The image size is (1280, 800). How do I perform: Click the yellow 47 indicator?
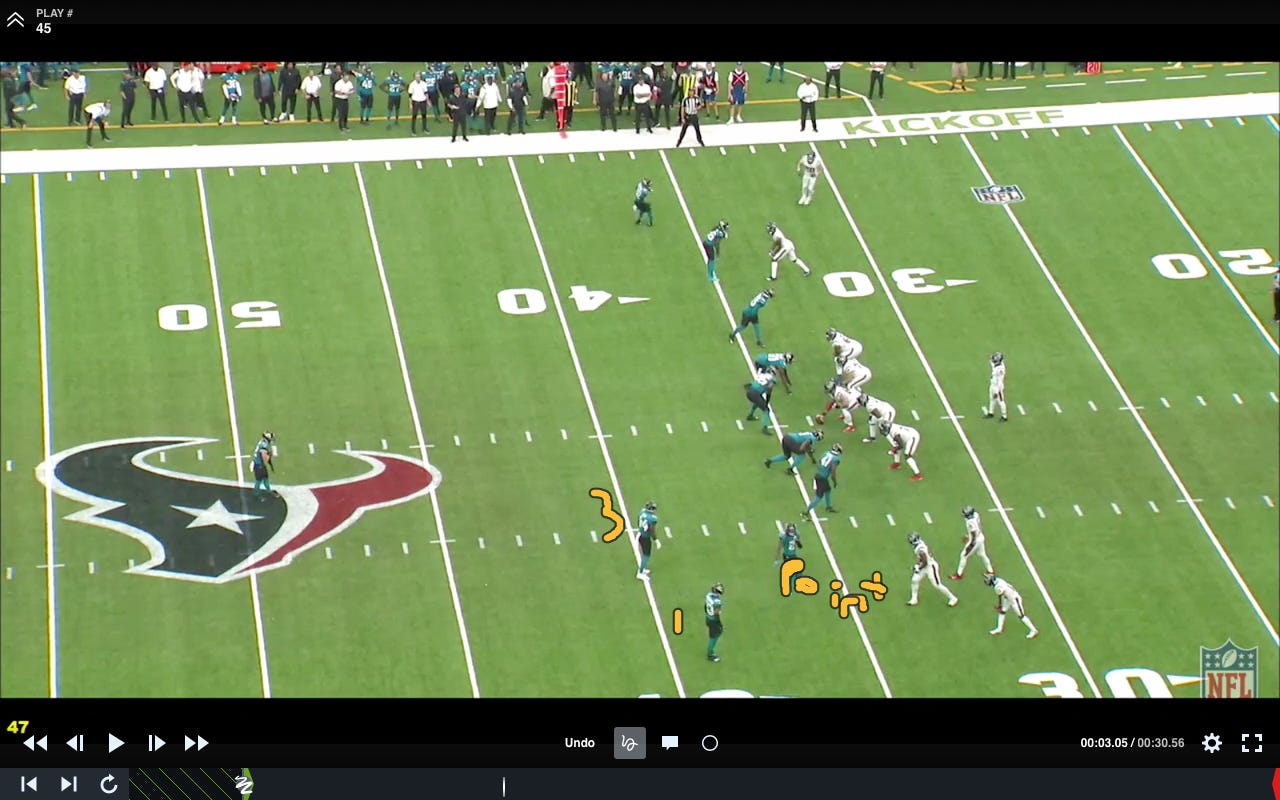click(18, 727)
